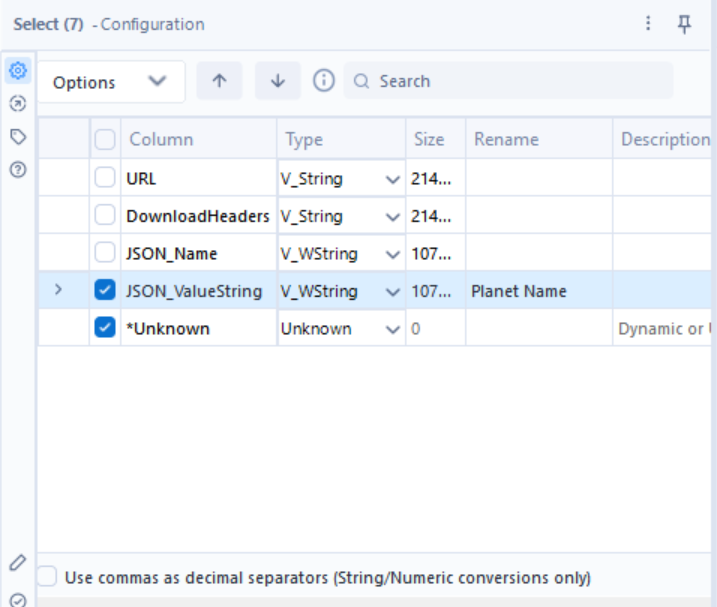This screenshot has height=607, width=717.
Task: Open the Navigation tab icon in sidebar
Action: pos(16,103)
